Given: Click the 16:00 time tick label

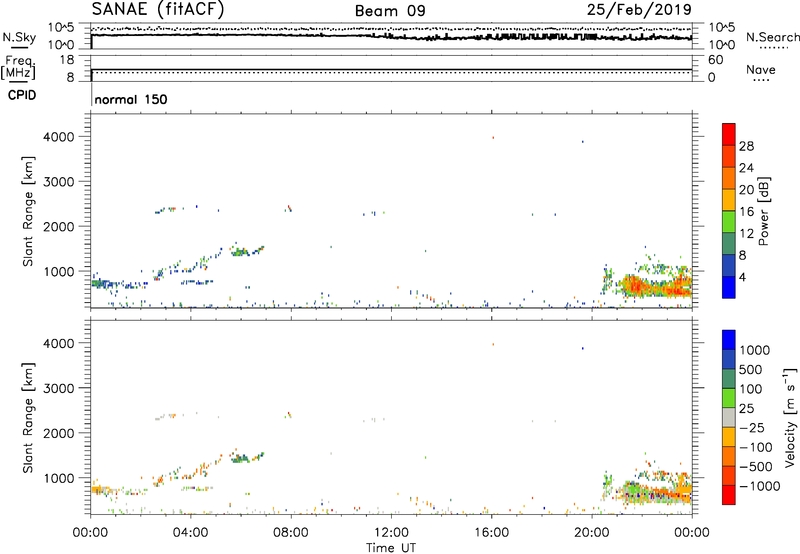Looking at the screenshot, I should click(x=491, y=533).
